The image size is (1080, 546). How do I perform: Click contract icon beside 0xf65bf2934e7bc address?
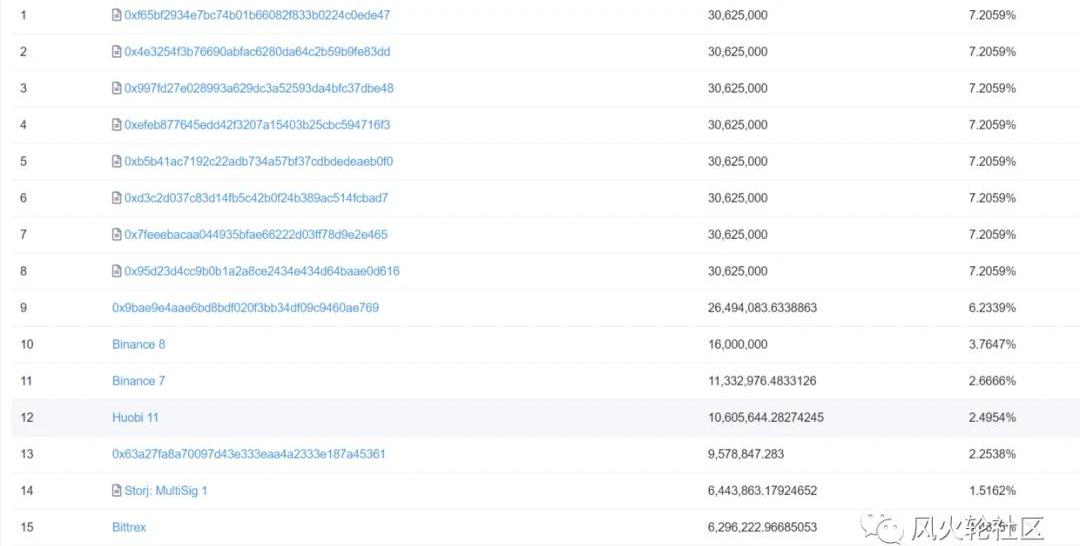tap(116, 15)
